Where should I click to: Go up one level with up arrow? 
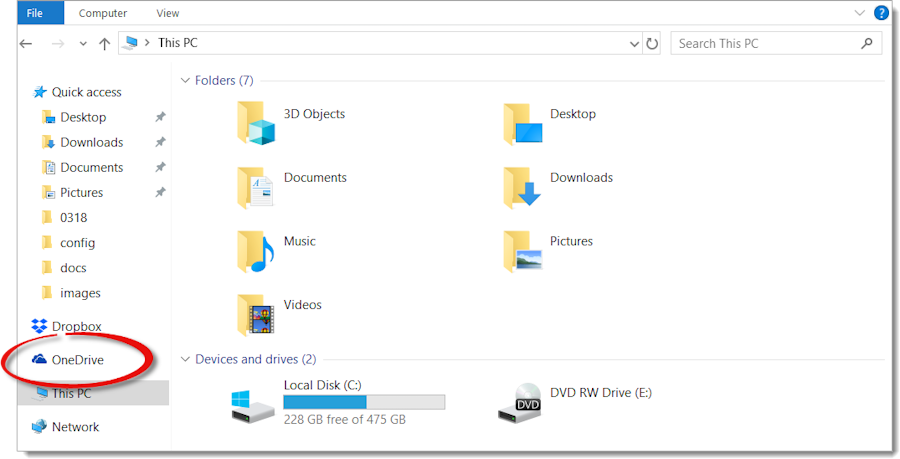(104, 44)
